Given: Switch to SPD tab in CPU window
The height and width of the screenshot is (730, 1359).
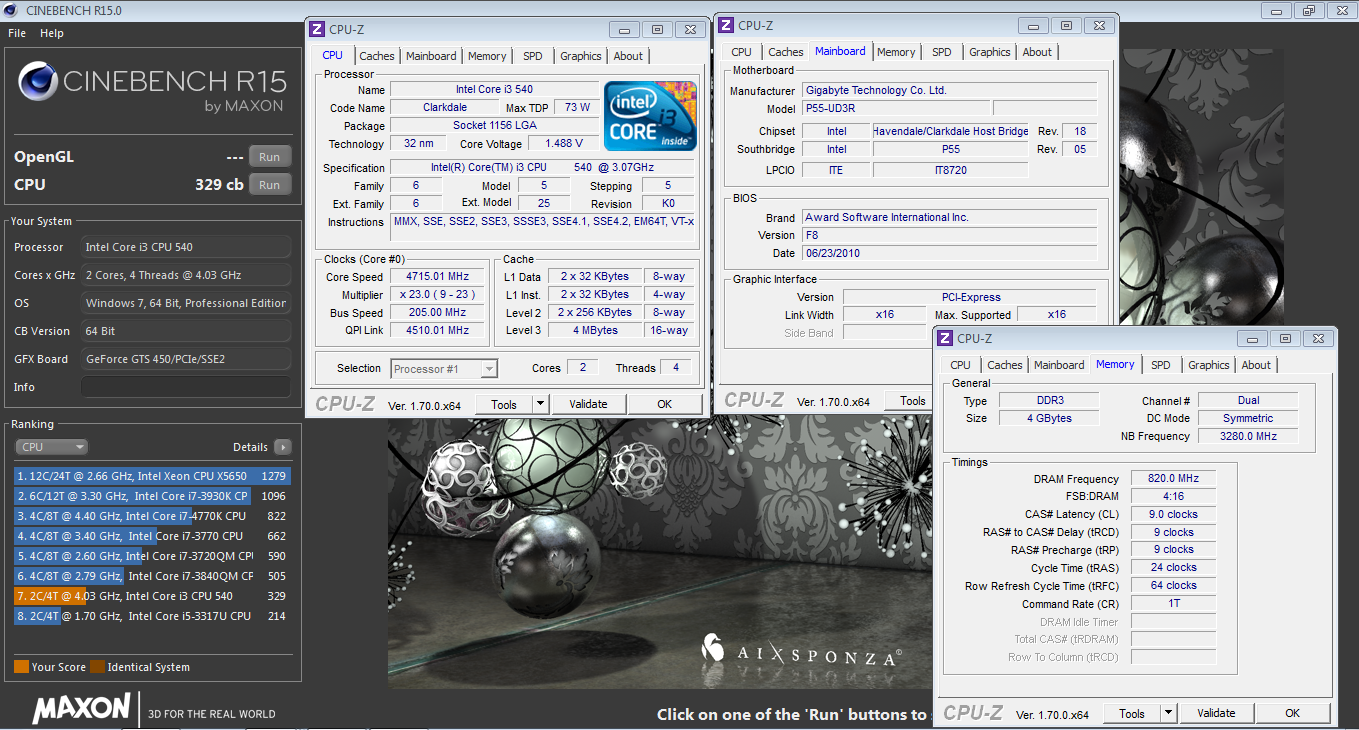Looking at the screenshot, I should [533, 56].
